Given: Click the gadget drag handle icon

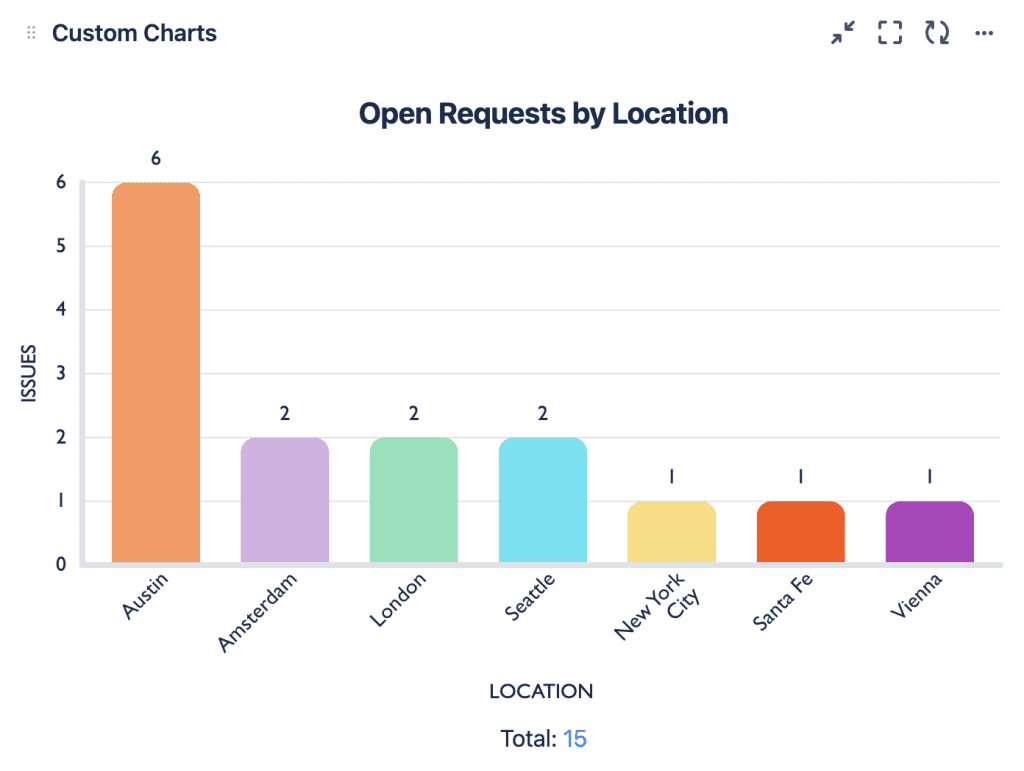Looking at the screenshot, I should click(x=31, y=33).
